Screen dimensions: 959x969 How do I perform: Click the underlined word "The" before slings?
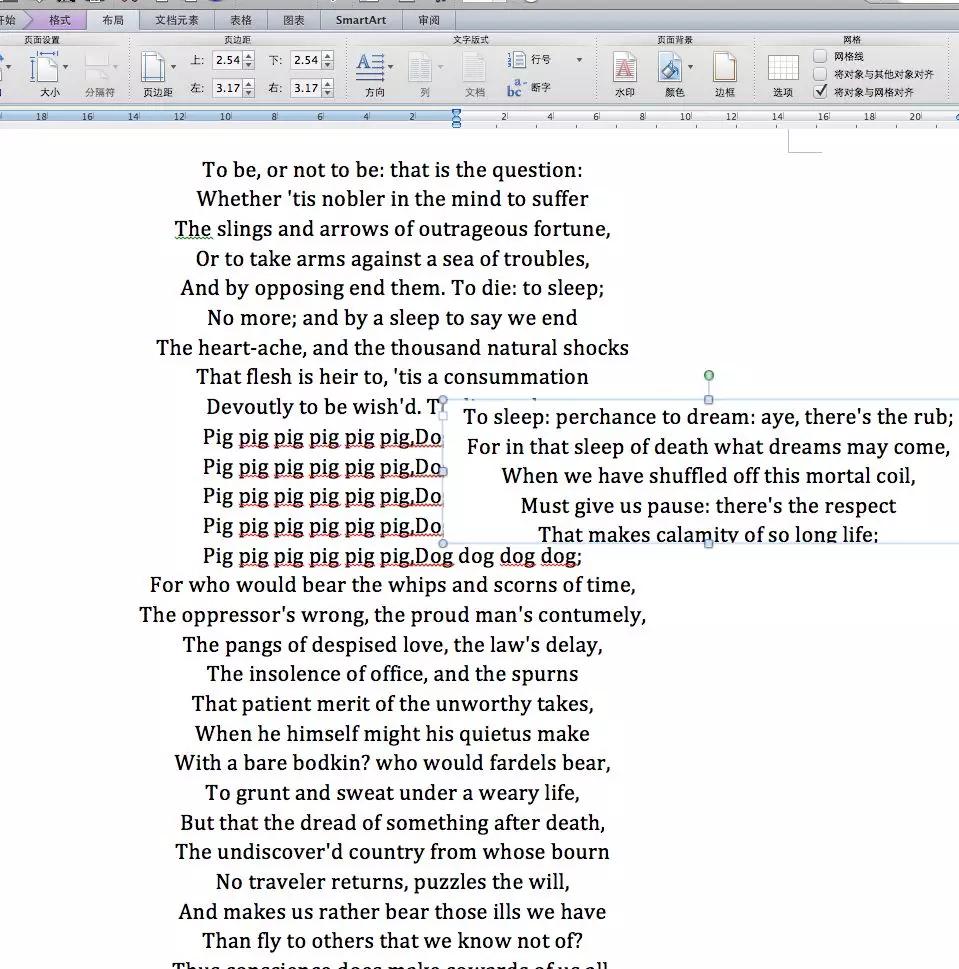(x=193, y=229)
